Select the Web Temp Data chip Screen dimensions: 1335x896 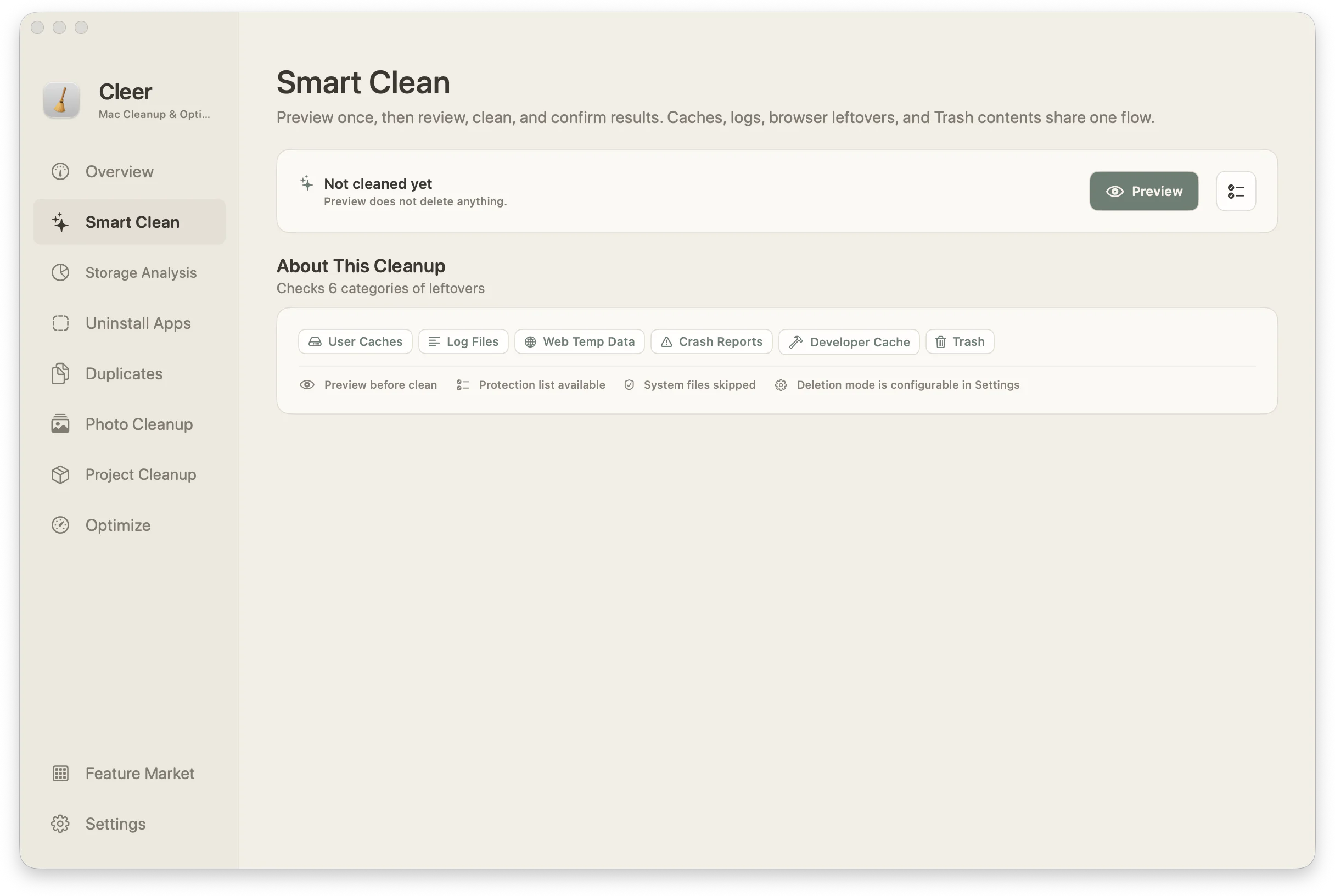(x=579, y=341)
